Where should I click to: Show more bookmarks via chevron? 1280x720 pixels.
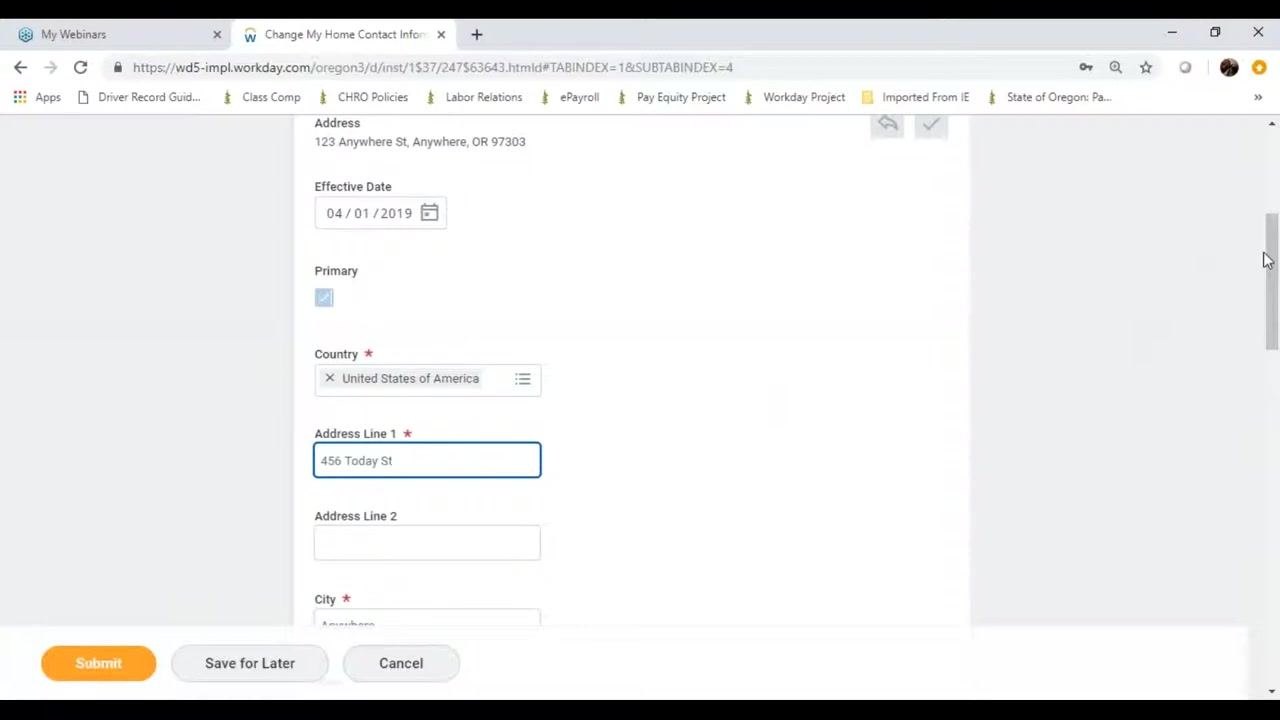pyautogui.click(x=1258, y=97)
